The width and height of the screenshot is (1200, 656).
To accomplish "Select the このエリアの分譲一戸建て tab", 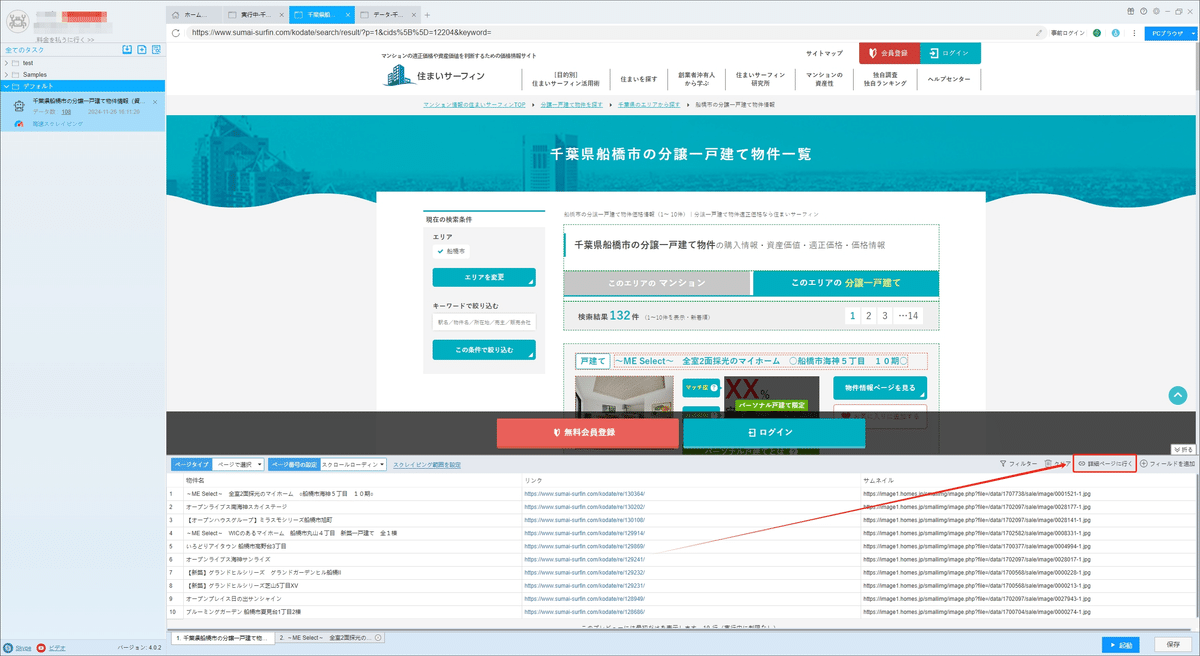I will 846,283.
